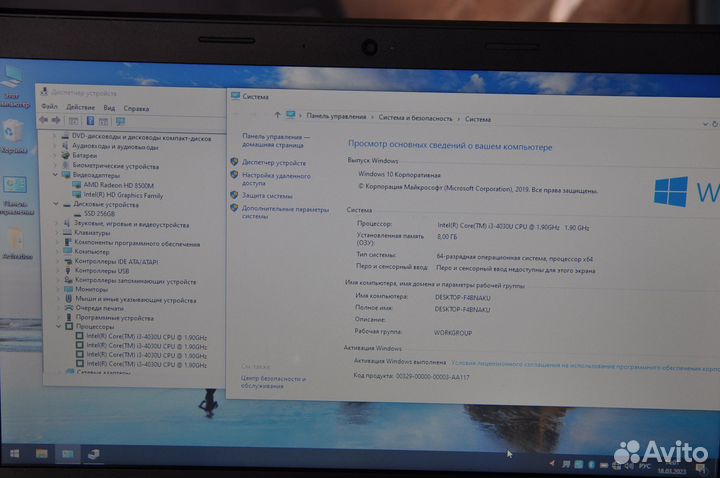This screenshot has height=478, width=720.
Task: Expand the Мониторы category
Action: coord(58,289)
